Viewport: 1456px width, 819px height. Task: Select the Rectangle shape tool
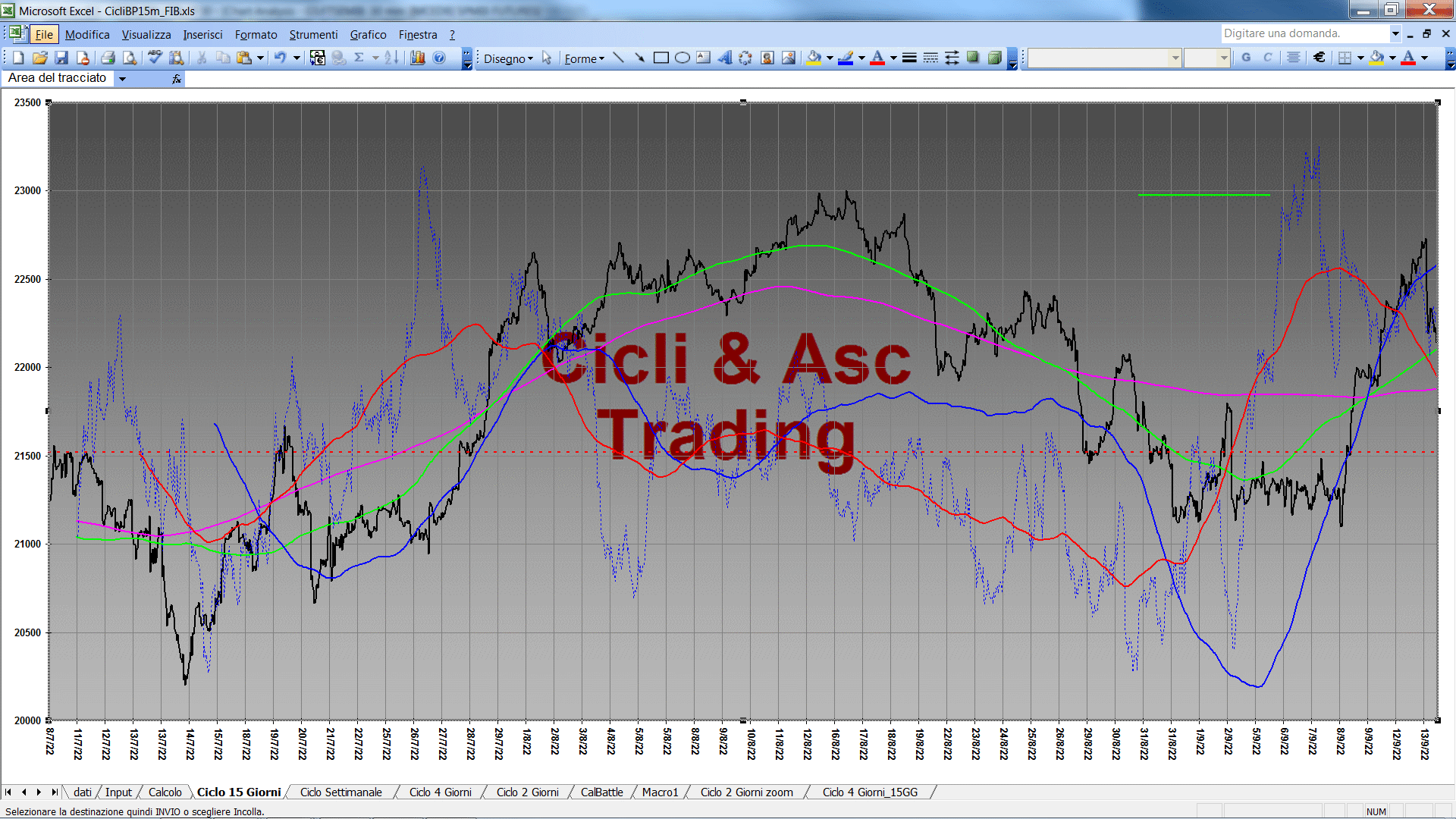[x=661, y=58]
